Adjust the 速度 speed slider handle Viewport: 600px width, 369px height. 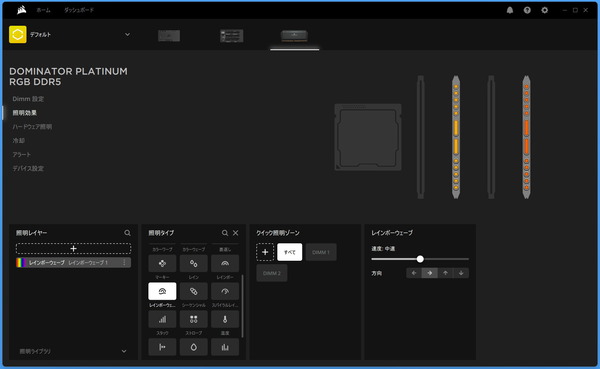coord(420,259)
